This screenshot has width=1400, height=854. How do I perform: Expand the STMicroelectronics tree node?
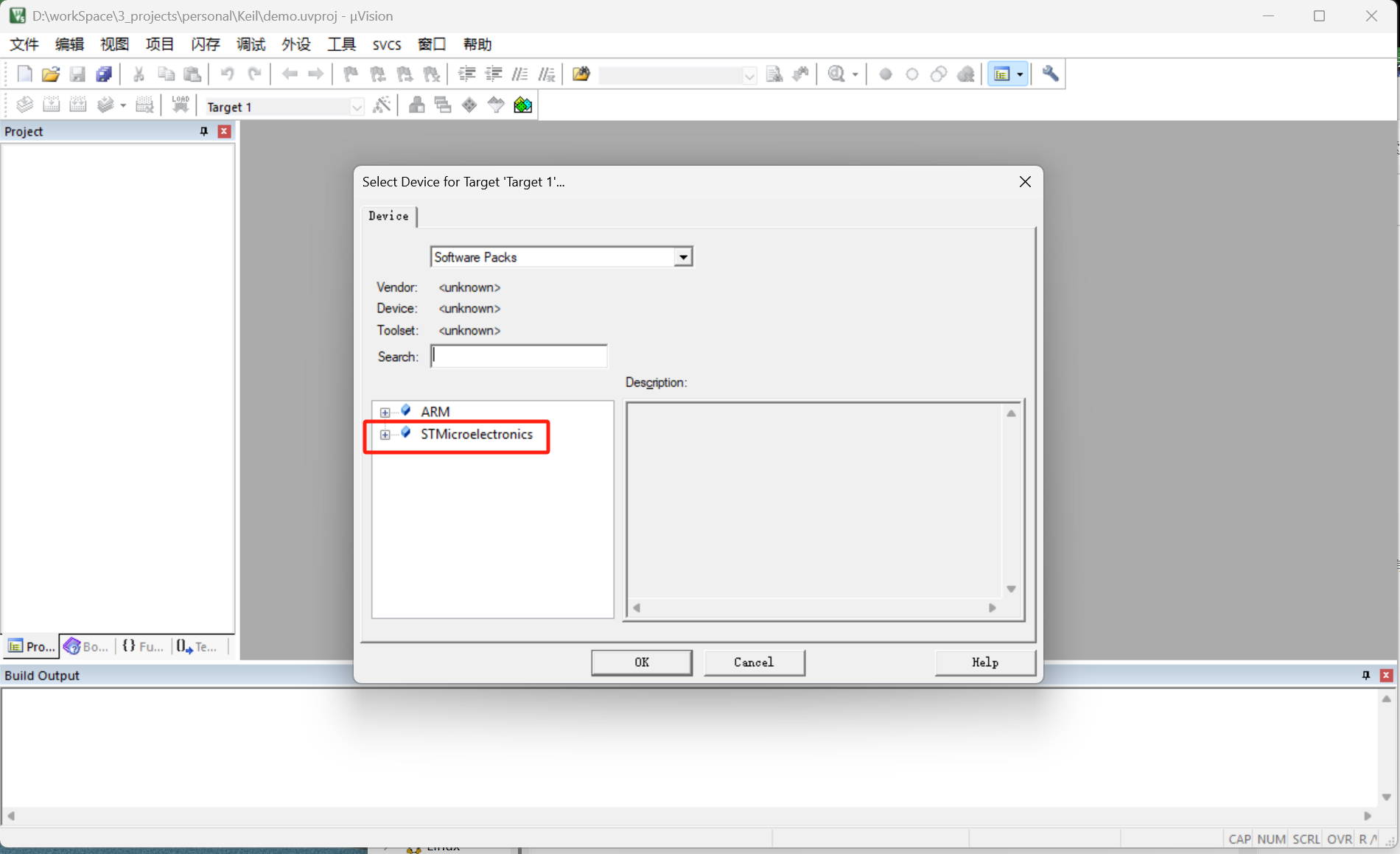(x=385, y=435)
